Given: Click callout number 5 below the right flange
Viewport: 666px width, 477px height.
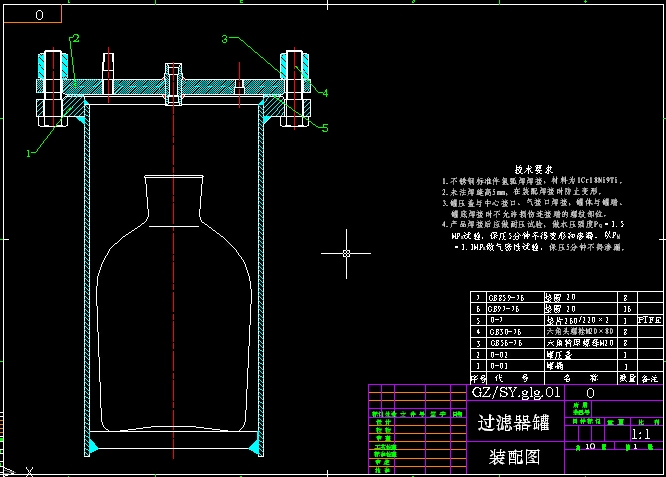Looking at the screenshot, I should 325,128.
